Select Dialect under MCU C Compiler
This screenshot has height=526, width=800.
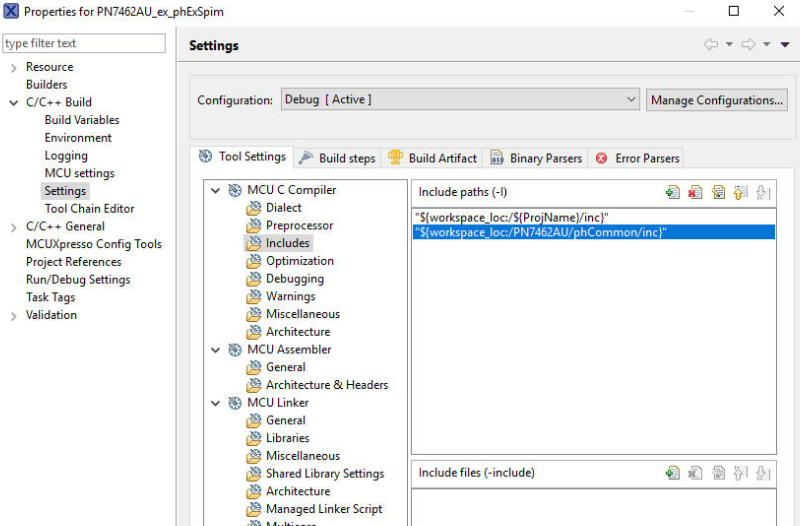point(283,208)
